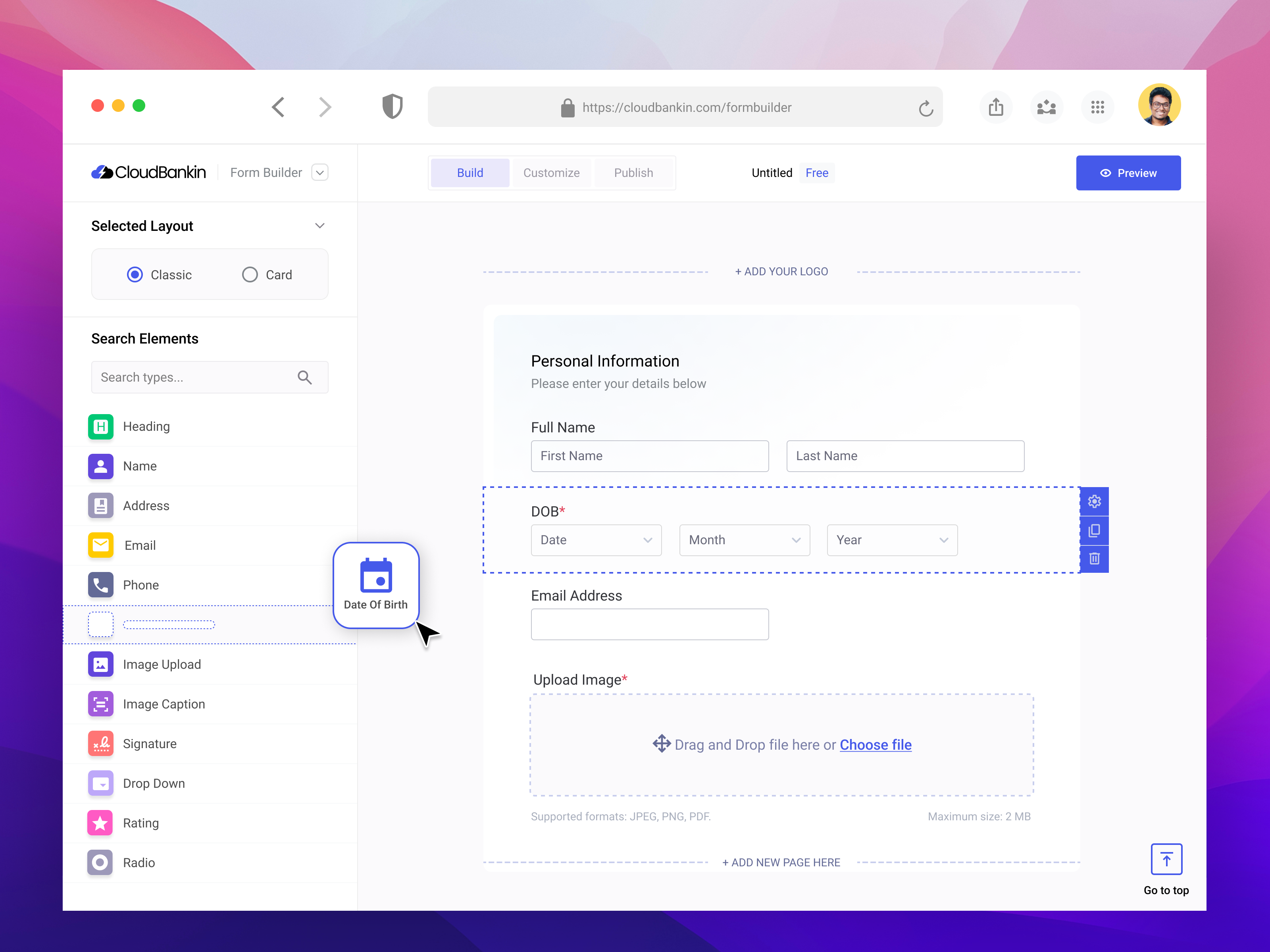Click the Image Caption element icon
The width and height of the screenshot is (1270, 952).
(100, 704)
